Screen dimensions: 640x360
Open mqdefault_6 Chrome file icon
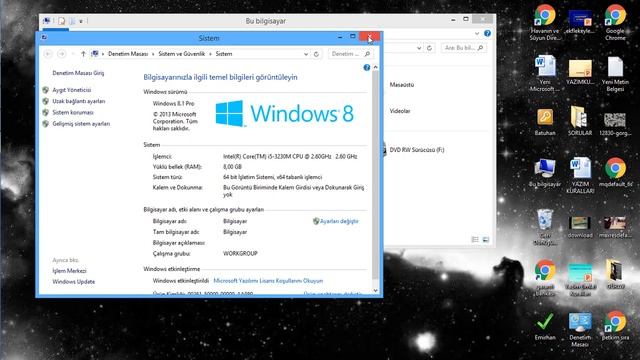[615, 172]
